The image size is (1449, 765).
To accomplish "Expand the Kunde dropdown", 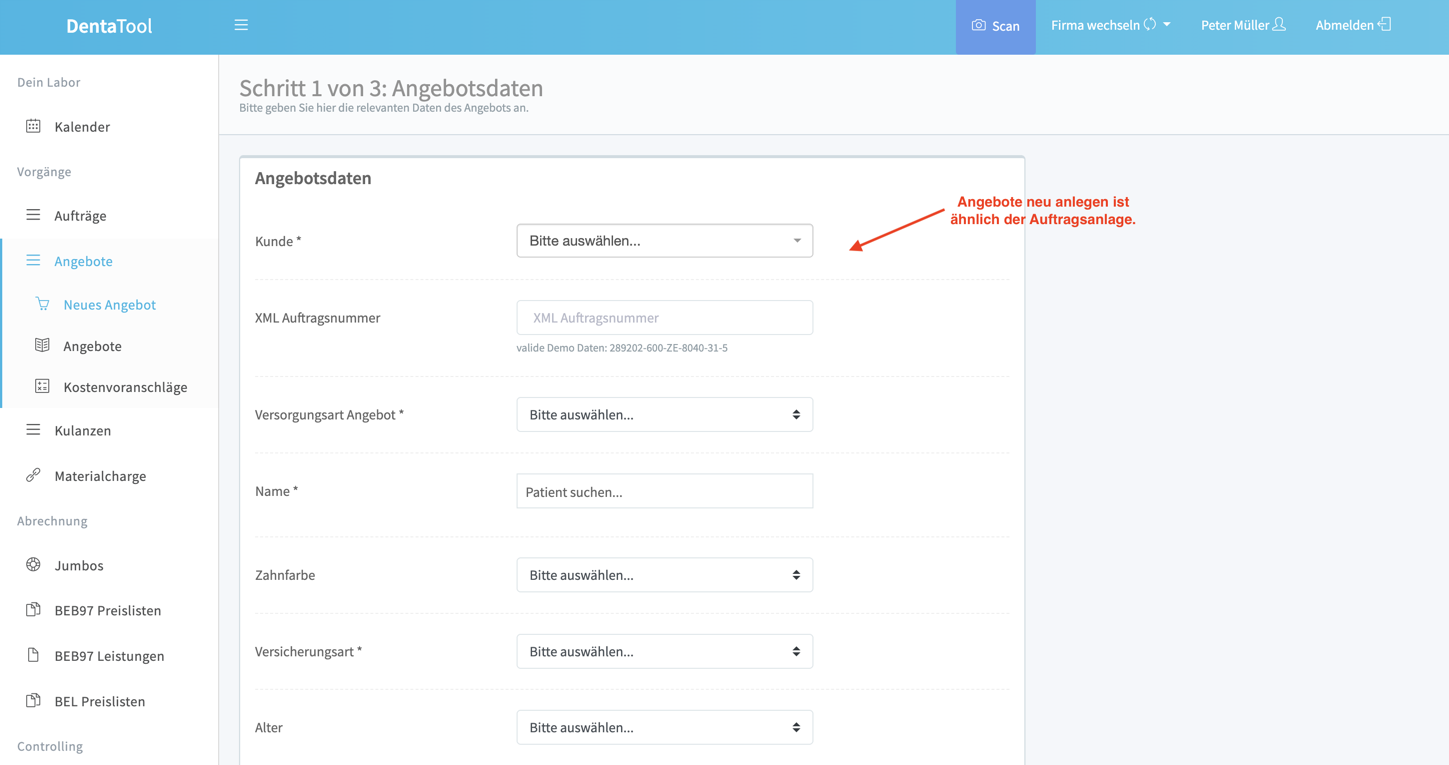I will point(664,241).
